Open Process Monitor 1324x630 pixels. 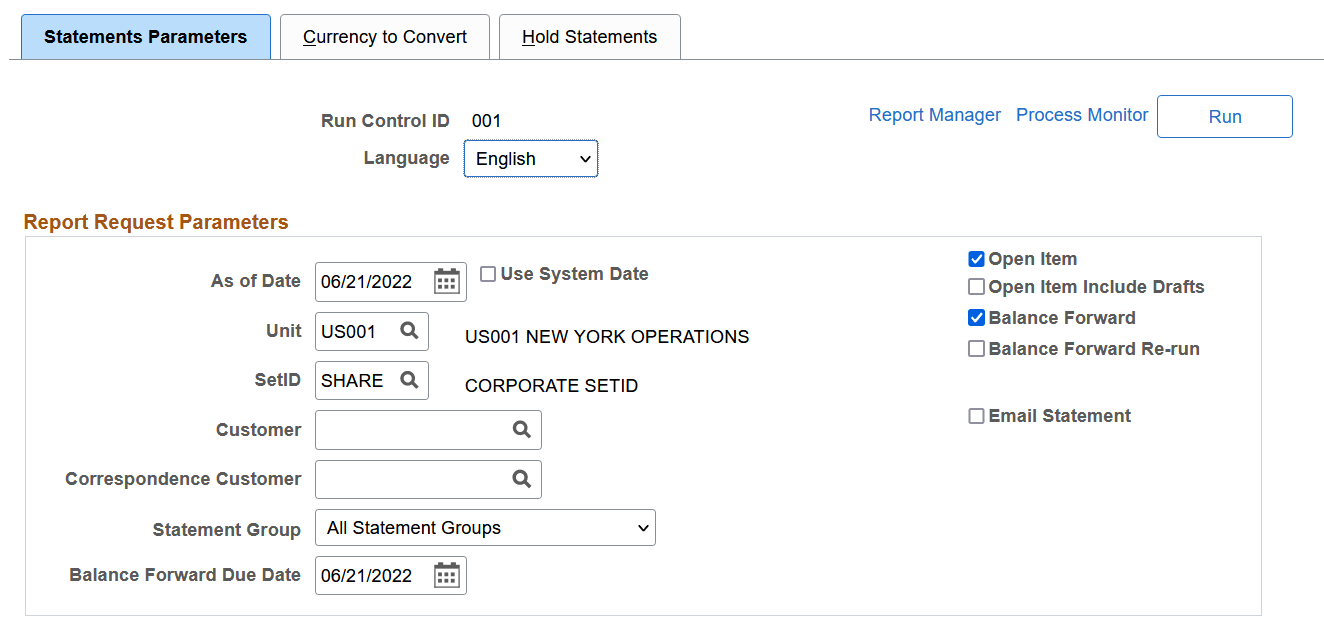coord(1081,115)
